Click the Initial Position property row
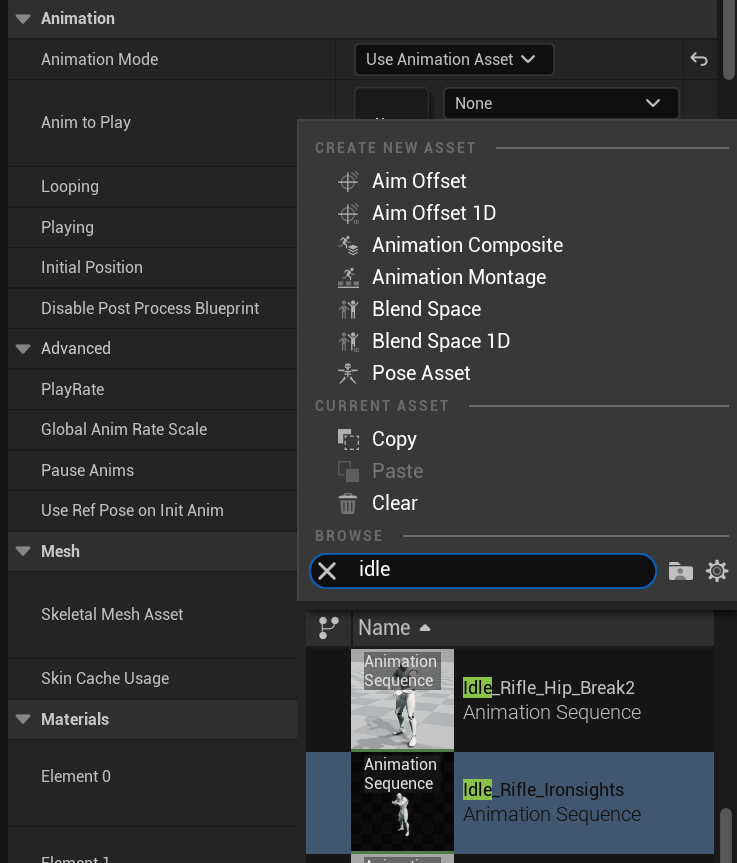The width and height of the screenshot is (737, 863). pos(152,267)
